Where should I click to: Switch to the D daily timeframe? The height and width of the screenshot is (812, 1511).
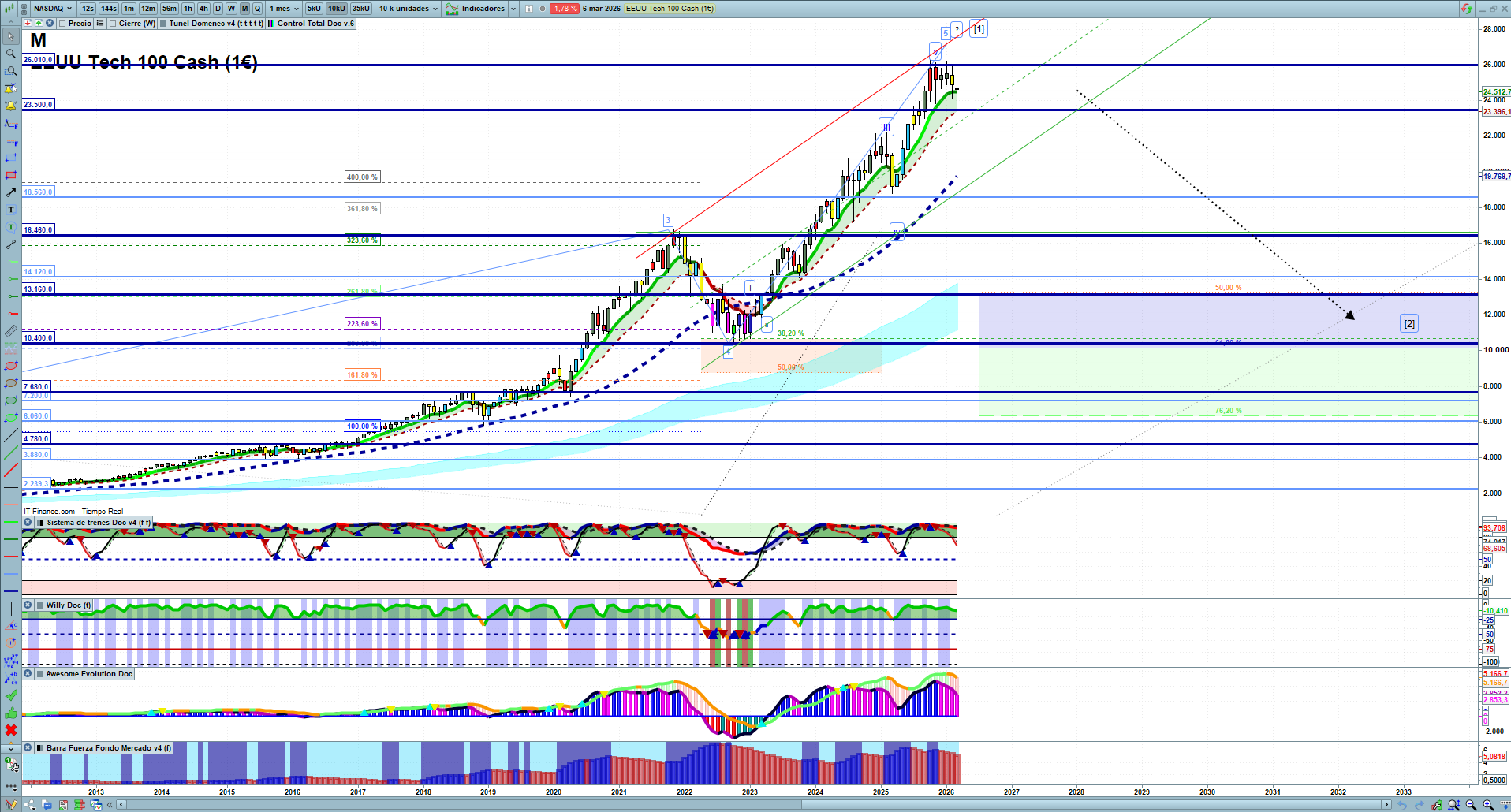[x=218, y=9]
